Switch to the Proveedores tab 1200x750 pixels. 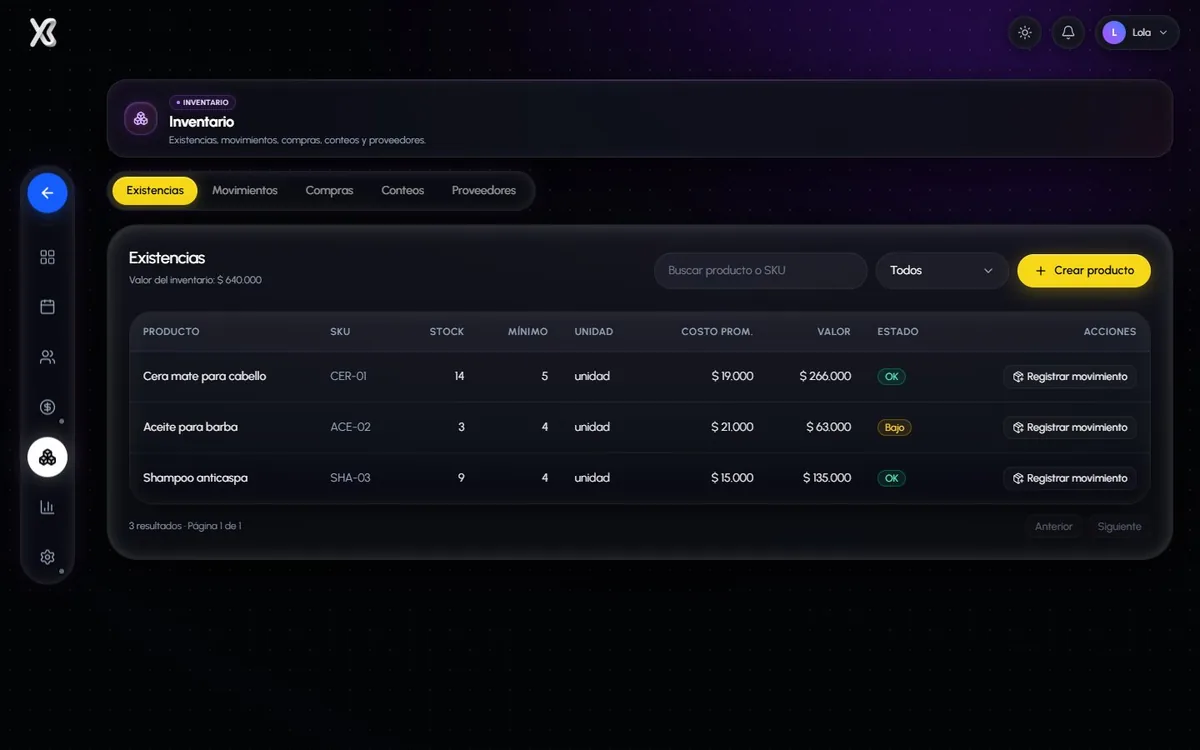(484, 191)
